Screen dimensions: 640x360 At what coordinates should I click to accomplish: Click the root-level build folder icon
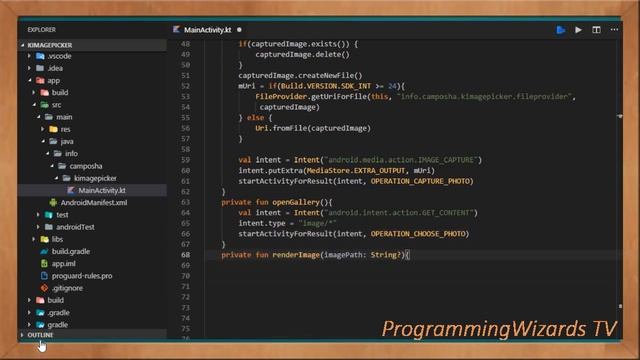pyautogui.click(x=40, y=300)
